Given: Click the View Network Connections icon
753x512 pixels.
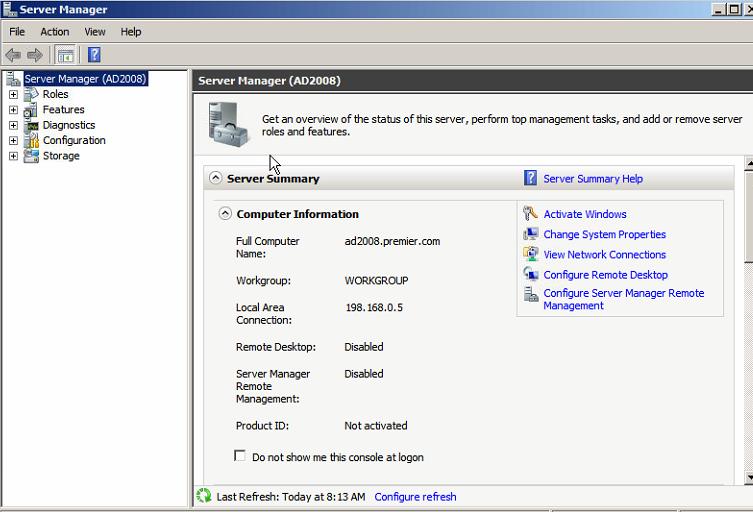Looking at the screenshot, I should click(x=530, y=254).
